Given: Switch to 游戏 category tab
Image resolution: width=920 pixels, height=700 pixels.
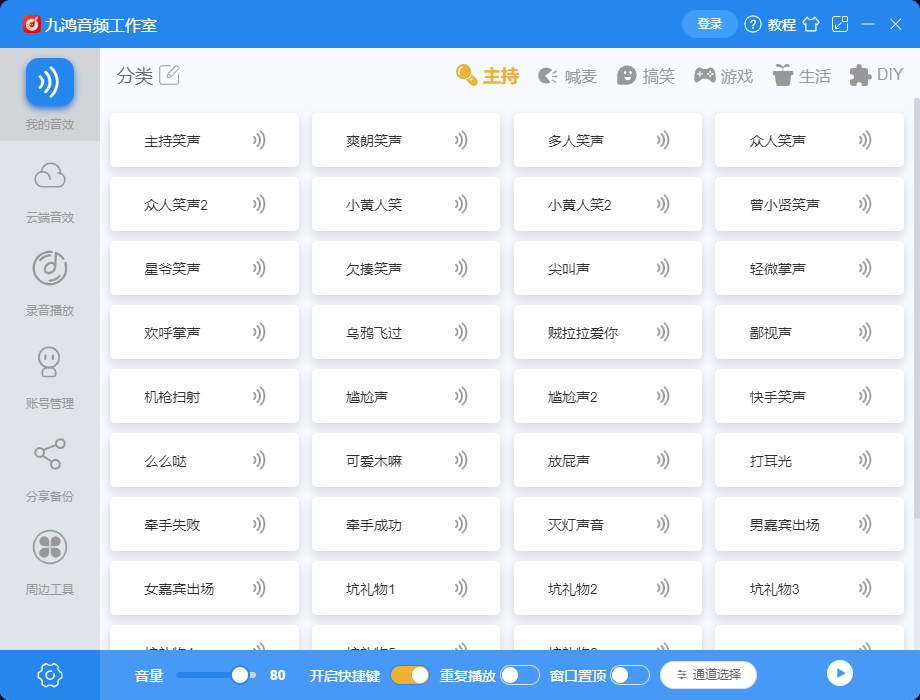Looking at the screenshot, I should [x=723, y=76].
